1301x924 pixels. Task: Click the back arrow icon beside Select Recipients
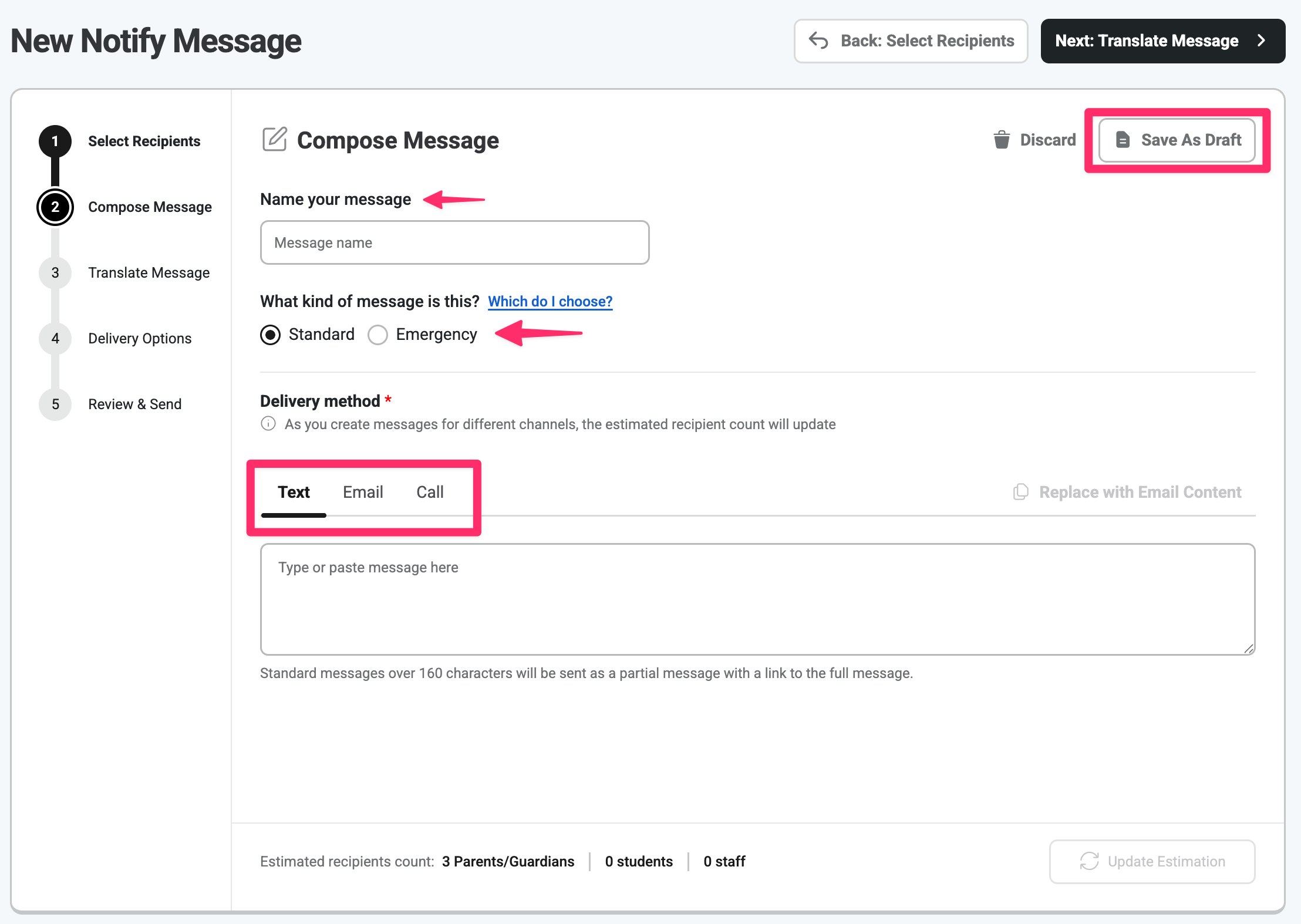(x=818, y=41)
